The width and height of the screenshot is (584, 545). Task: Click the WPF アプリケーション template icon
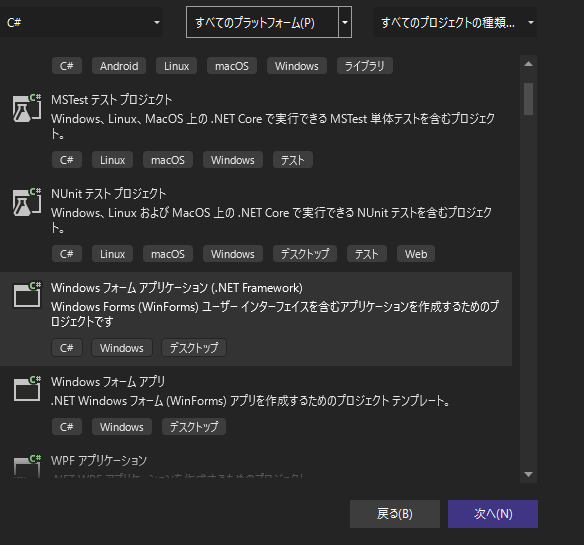pyautogui.click(x=27, y=466)
